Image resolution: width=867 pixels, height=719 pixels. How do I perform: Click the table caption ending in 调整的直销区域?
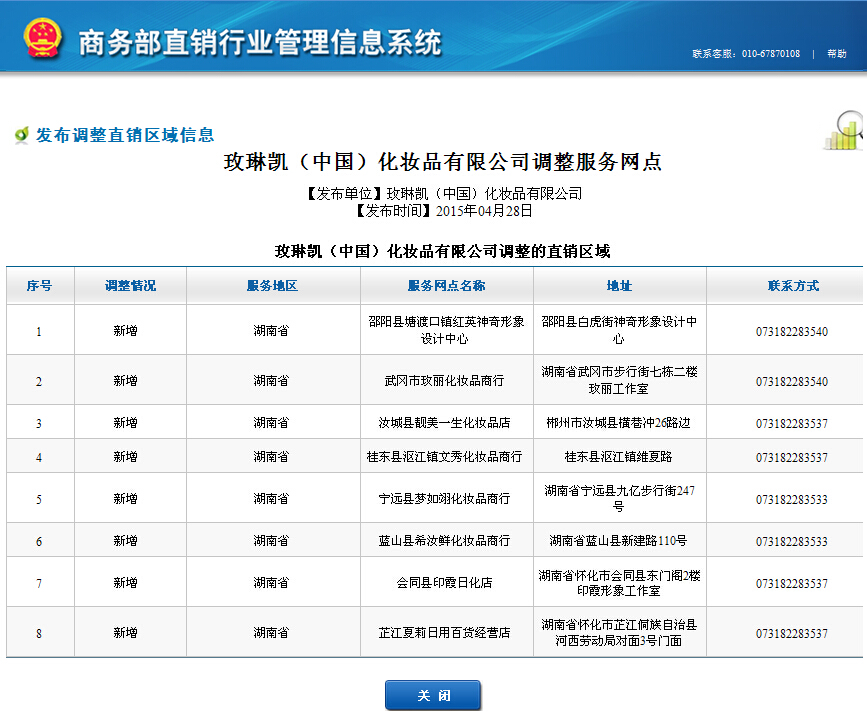pyautogui.click(x=442, y=252)
